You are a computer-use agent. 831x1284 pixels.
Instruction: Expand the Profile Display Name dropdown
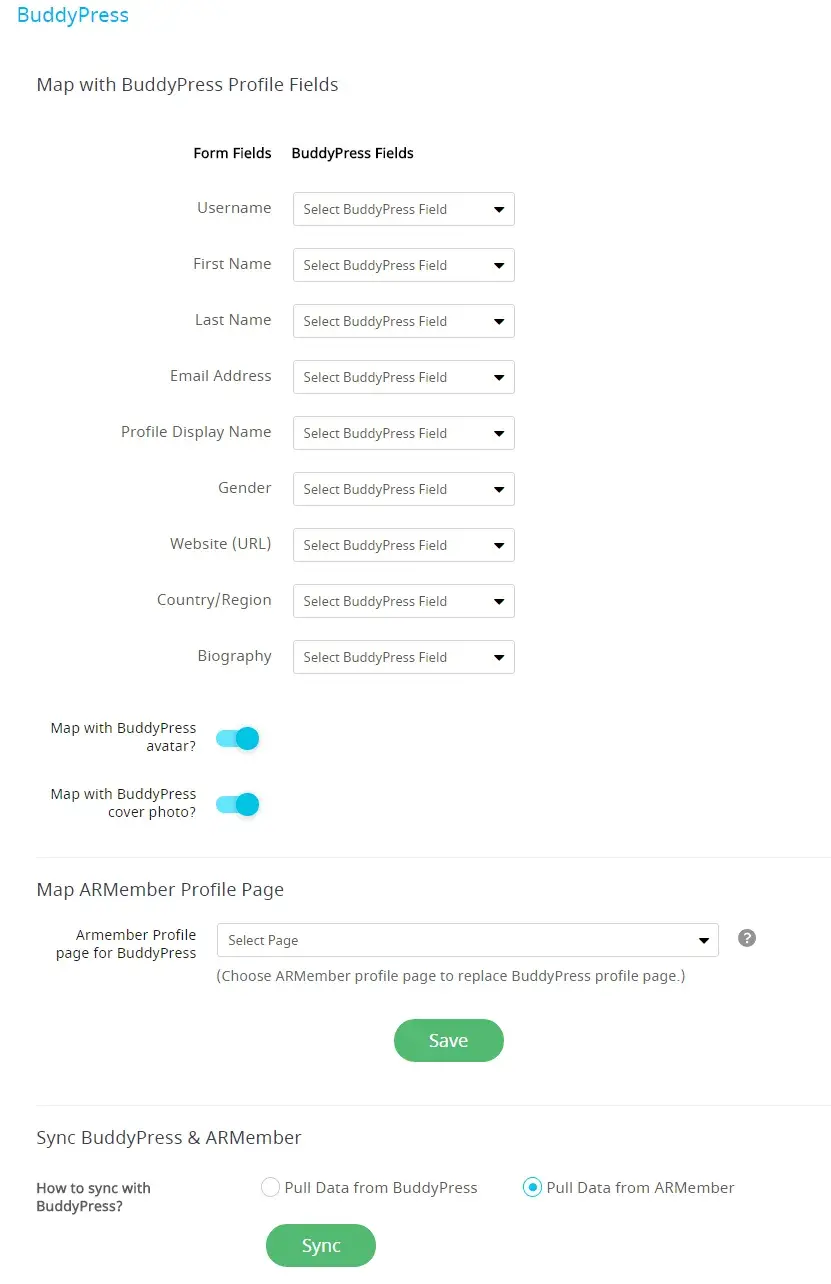pos(403,433)
